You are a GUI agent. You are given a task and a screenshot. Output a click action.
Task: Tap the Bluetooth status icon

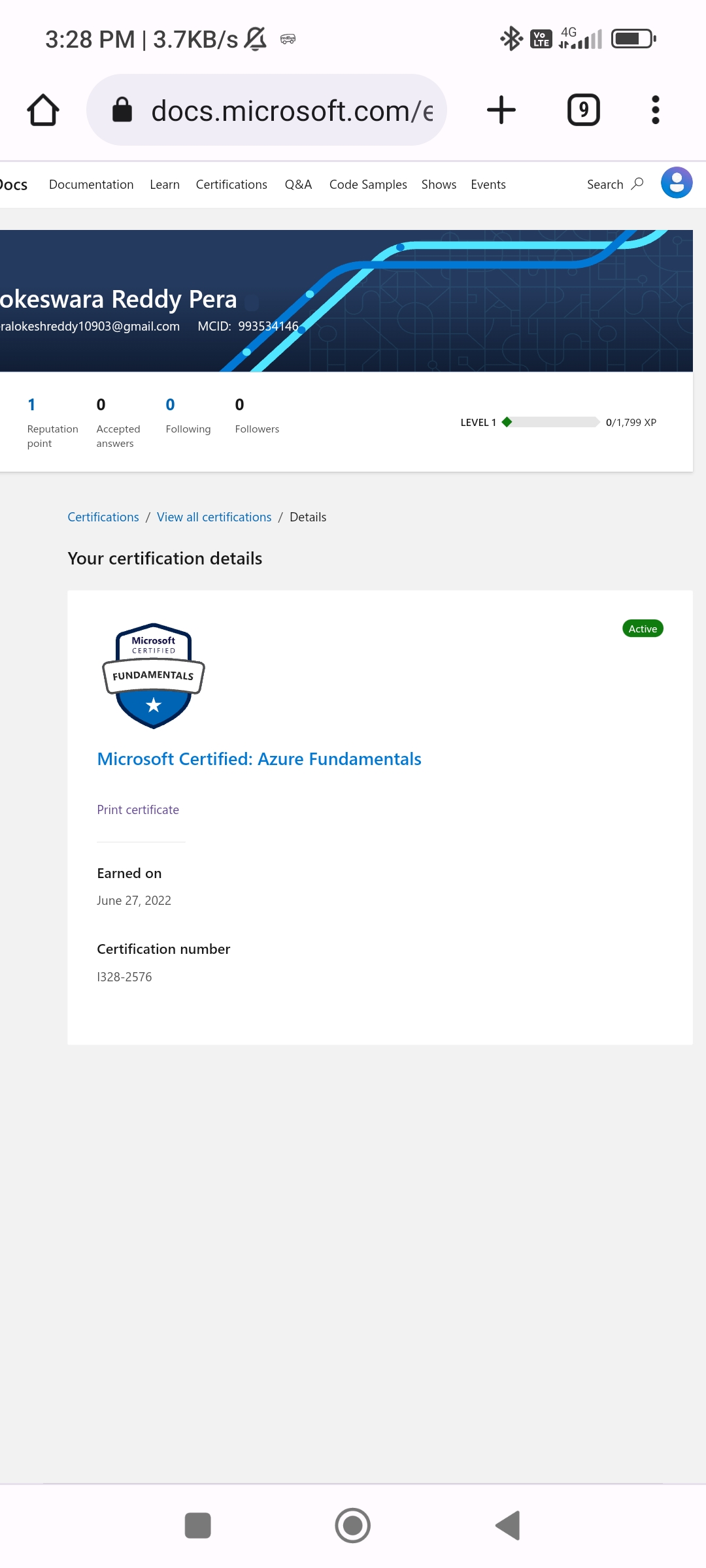coord(511,39)
